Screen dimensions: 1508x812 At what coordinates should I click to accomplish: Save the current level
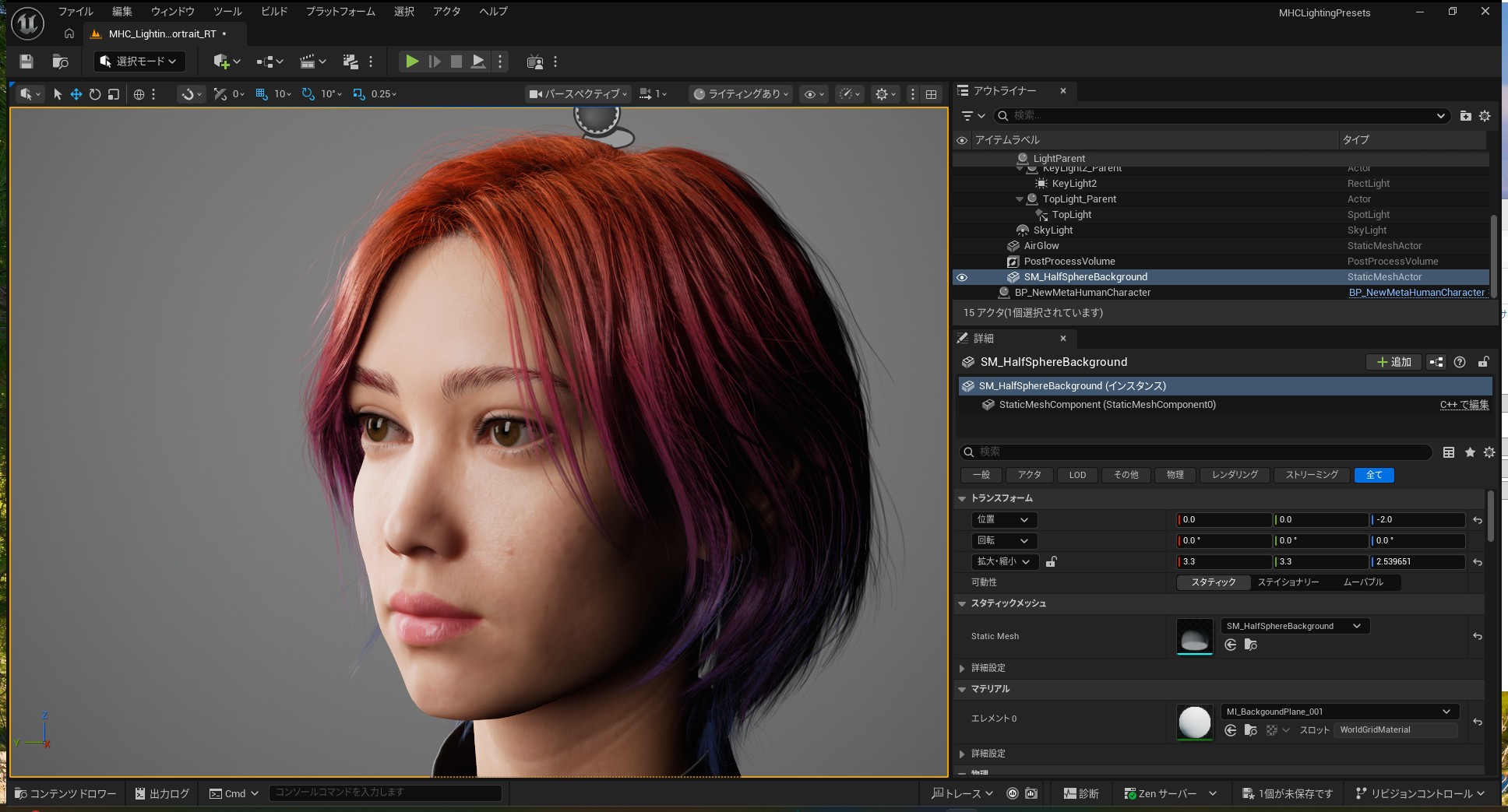click(x=26, y=62)
